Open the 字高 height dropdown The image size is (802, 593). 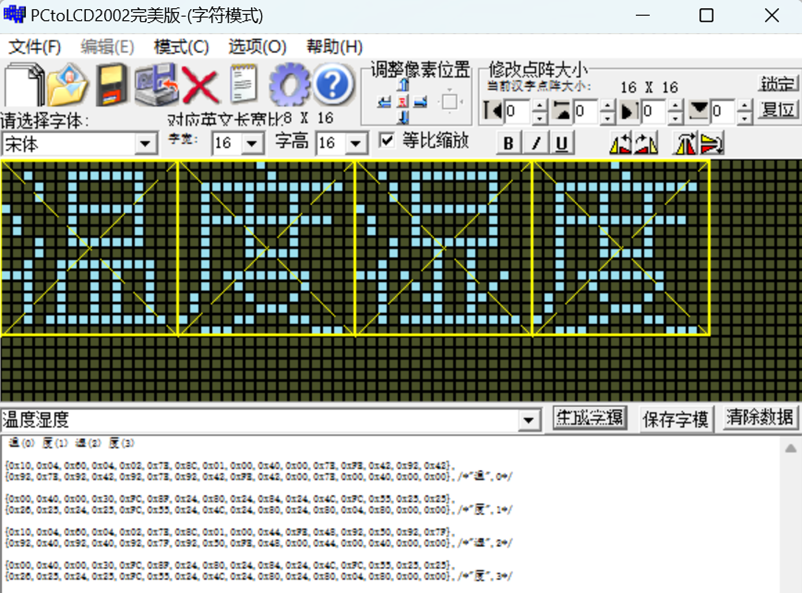pos(356,144)
